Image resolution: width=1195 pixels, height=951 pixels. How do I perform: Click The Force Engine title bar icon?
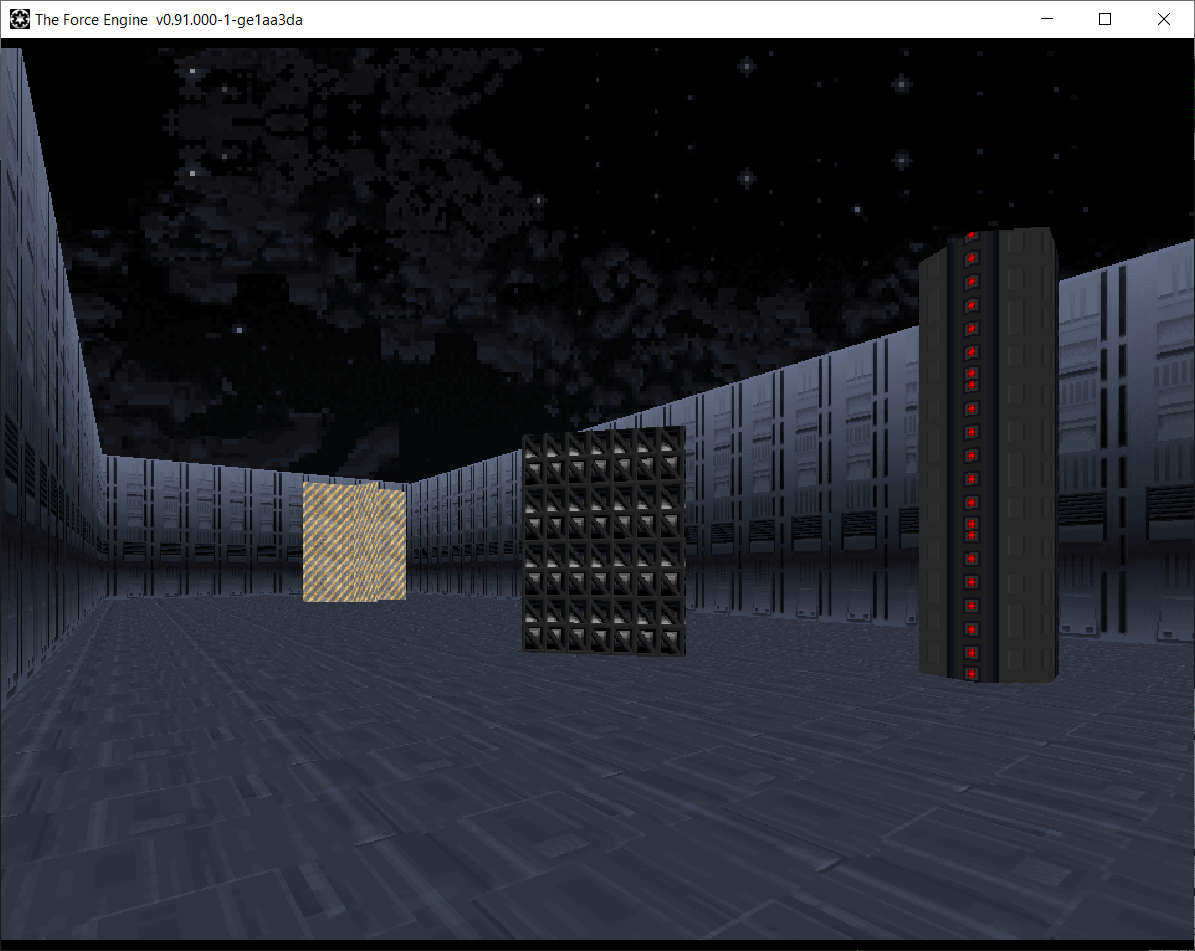(x=20, y=19)
